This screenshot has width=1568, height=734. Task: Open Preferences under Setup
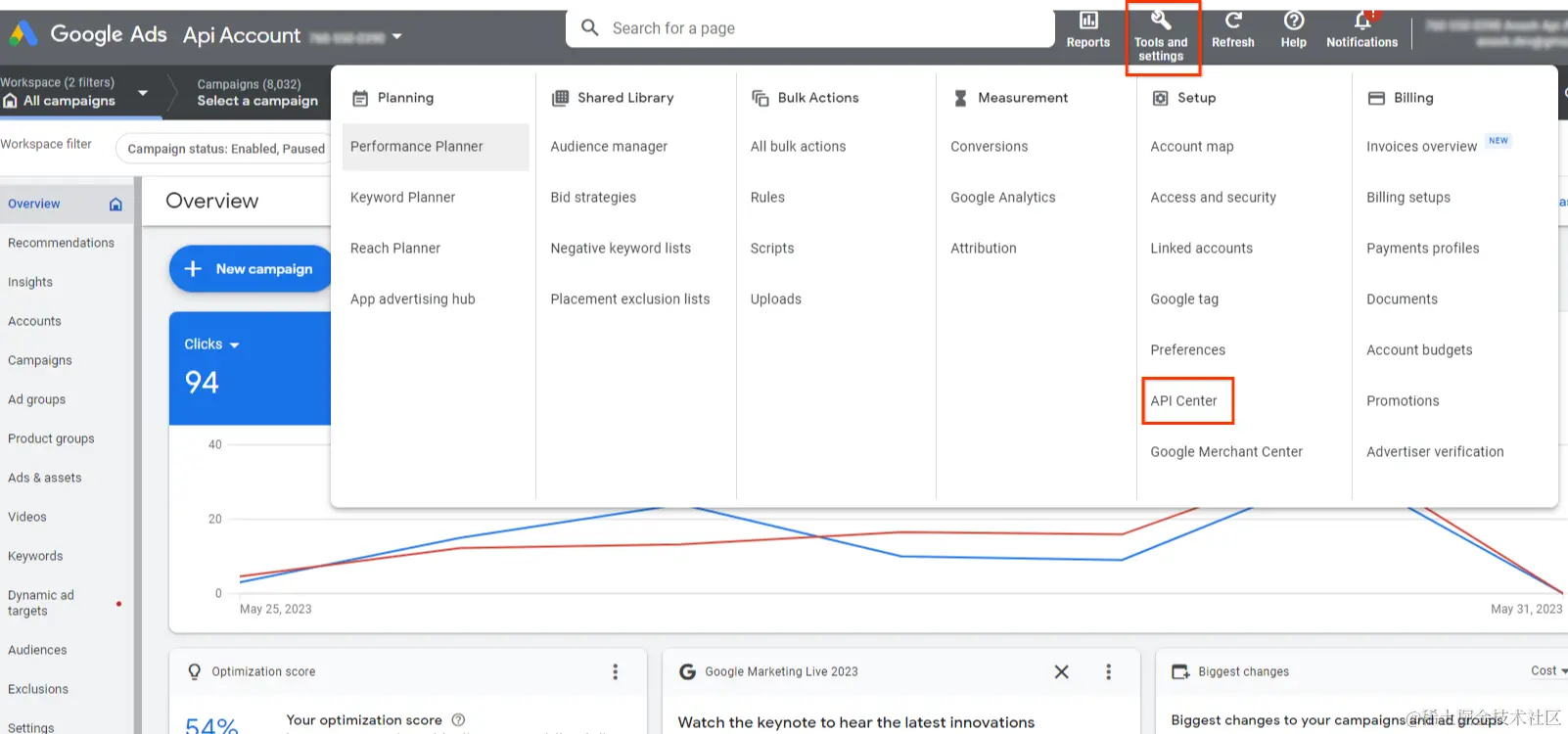tap(1187, 350)
